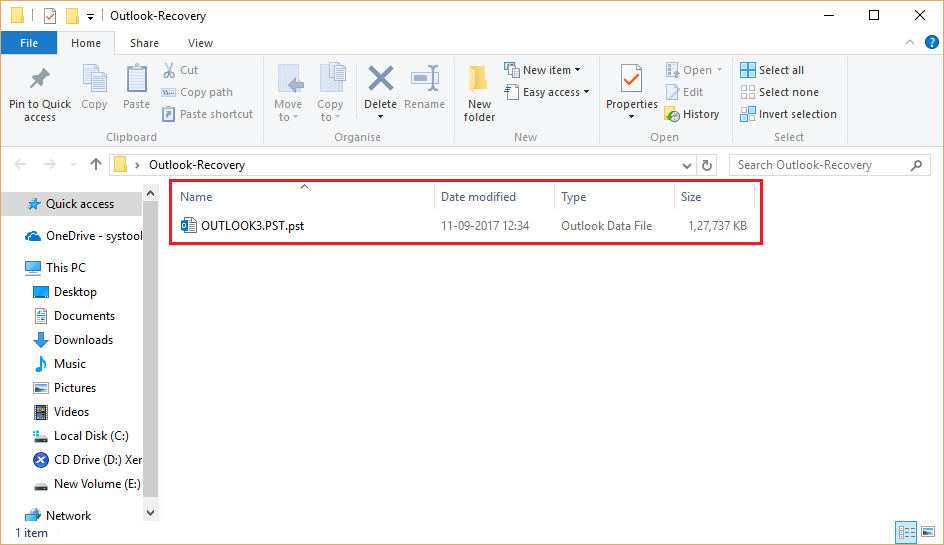The width and height of the screenshot is (944, 545).
Task: Click the Search Outlook-Recovery box
Action: [x=829, y=165]
